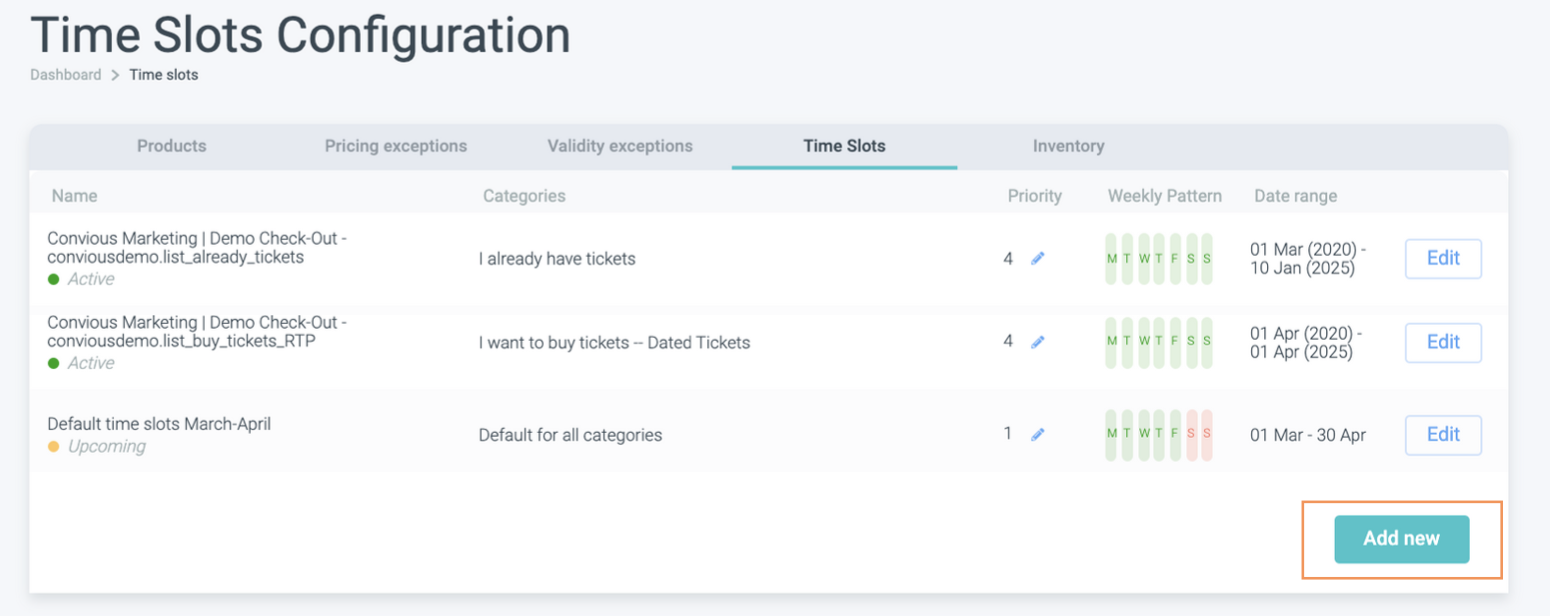This screenshot has height=616, width=1550.
Task: Select the Time Slots tab
Action: pos(844,146)
